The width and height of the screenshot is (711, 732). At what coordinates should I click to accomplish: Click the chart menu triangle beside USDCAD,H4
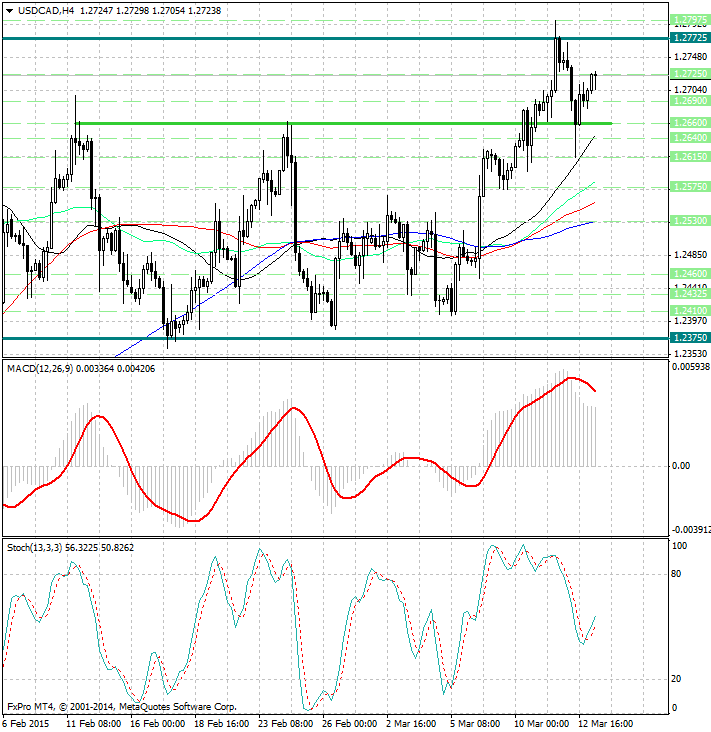point(9,11)
